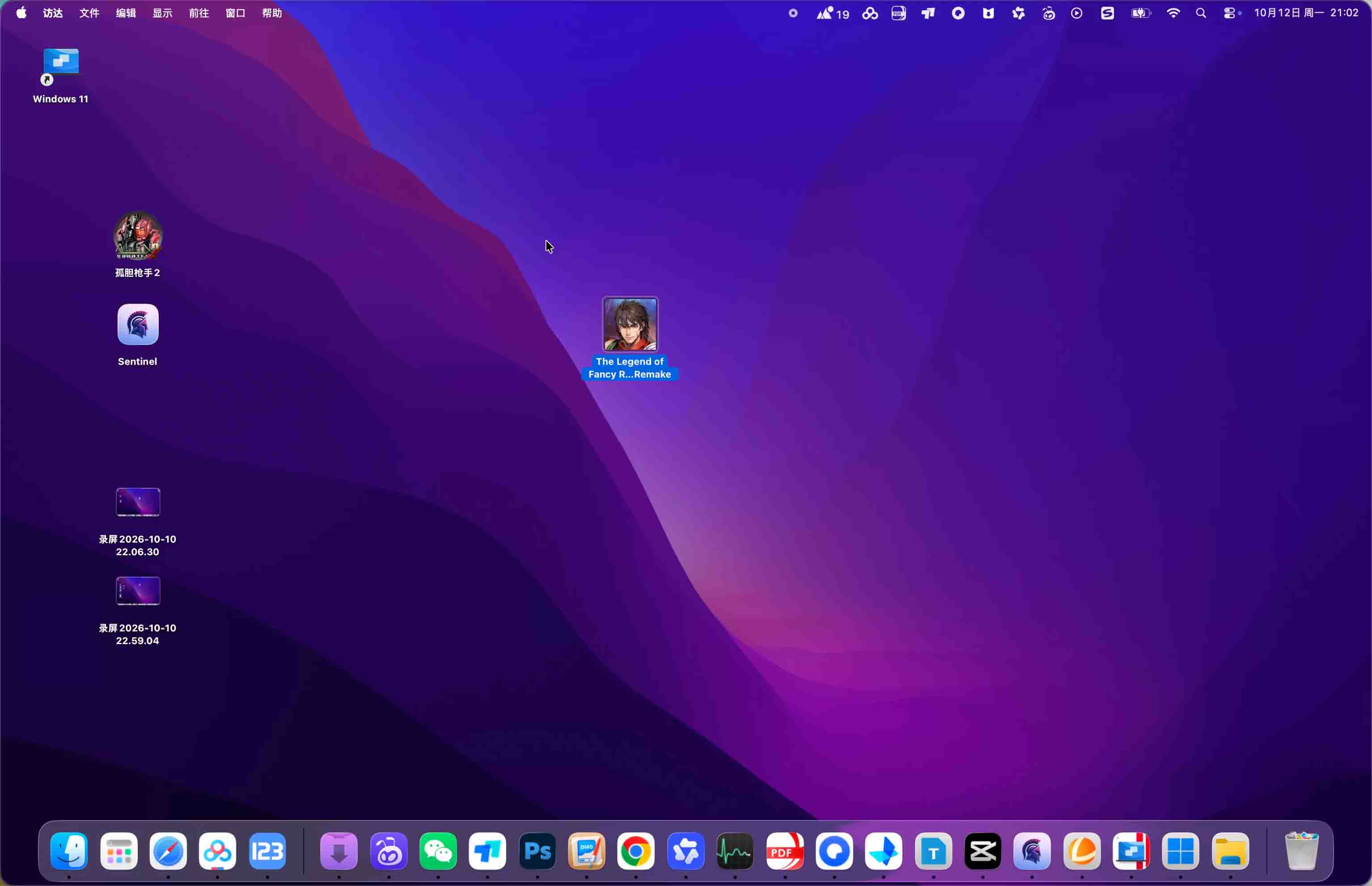Open the Windows logo app in Dock
The width and height of the screenshot is (1372, 886).
[x=1180, y=851]
